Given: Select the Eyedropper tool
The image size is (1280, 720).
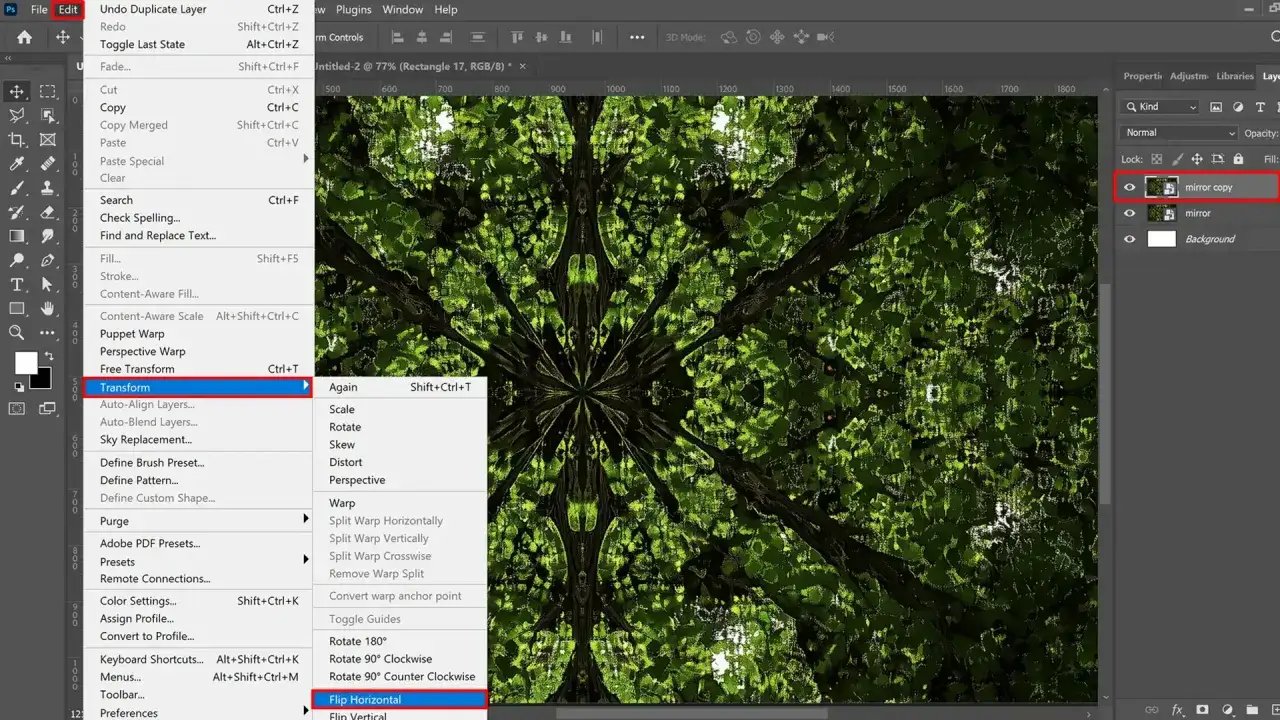Looking at the screenshot, I should tap(17, 164).
